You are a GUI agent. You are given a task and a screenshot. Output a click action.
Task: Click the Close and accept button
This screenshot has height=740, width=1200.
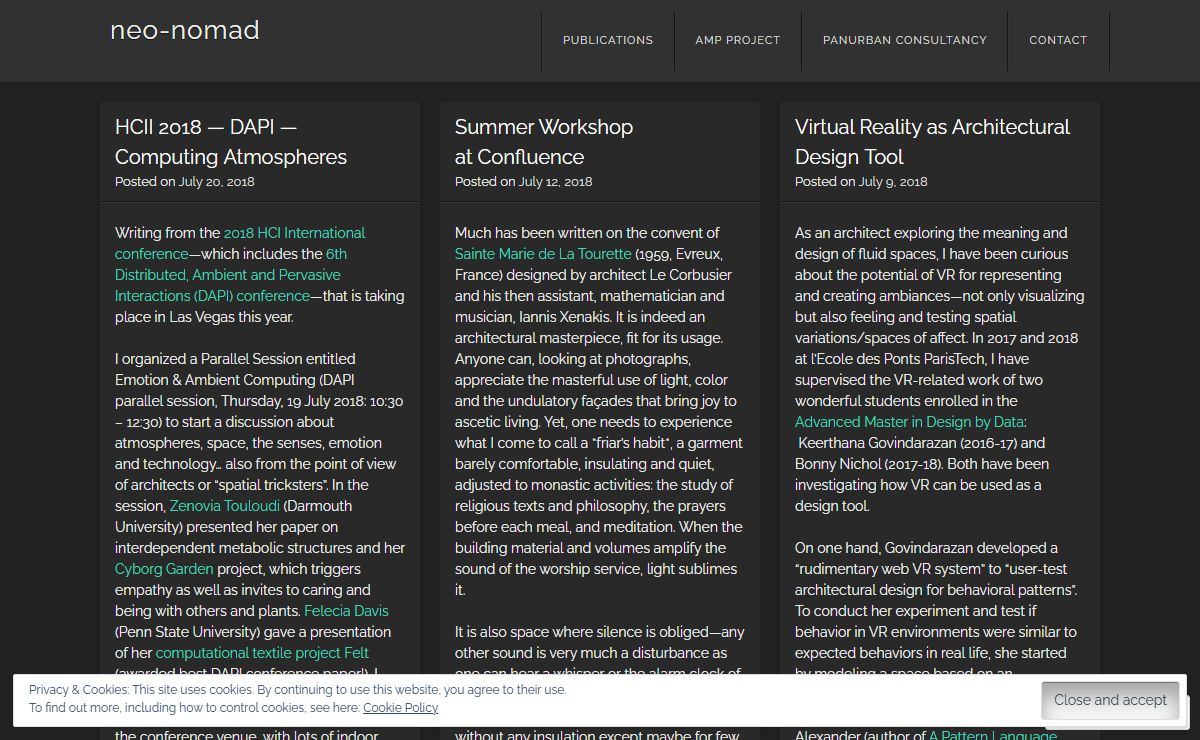tap(1110, 700)
